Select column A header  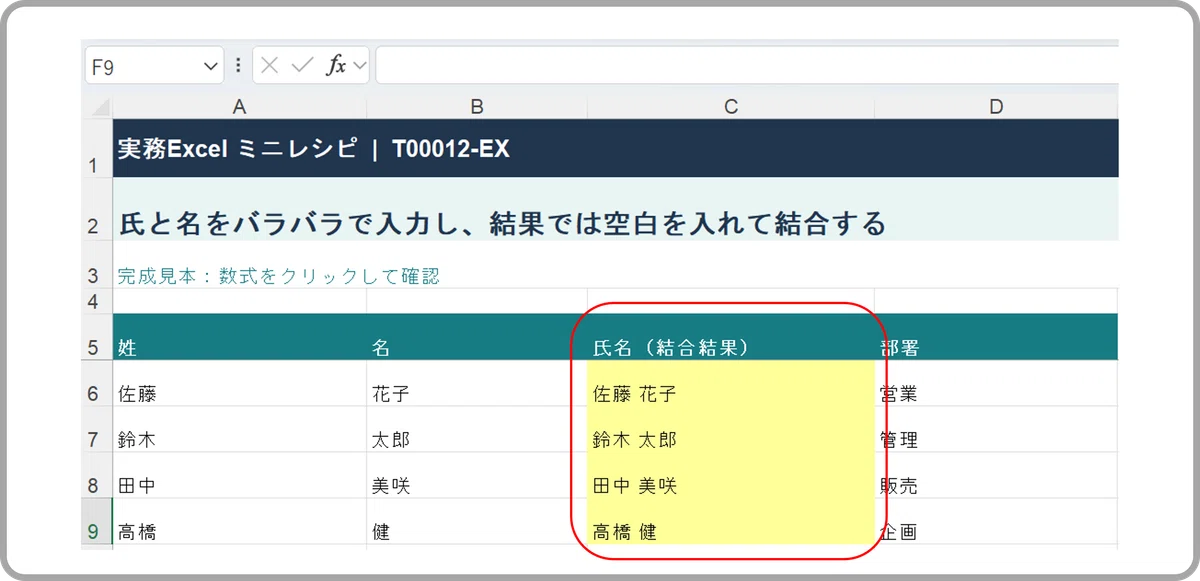pos(239,107)
